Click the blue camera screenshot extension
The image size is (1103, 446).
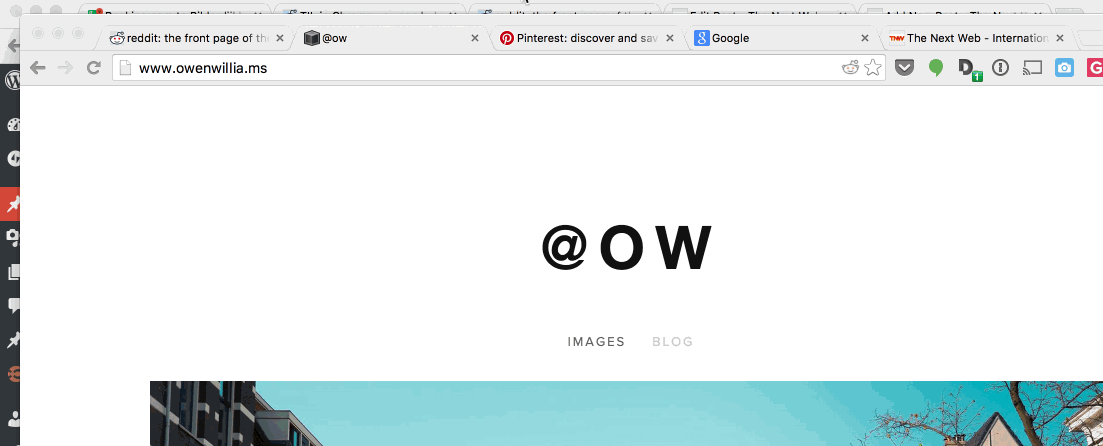(1064, 68)
